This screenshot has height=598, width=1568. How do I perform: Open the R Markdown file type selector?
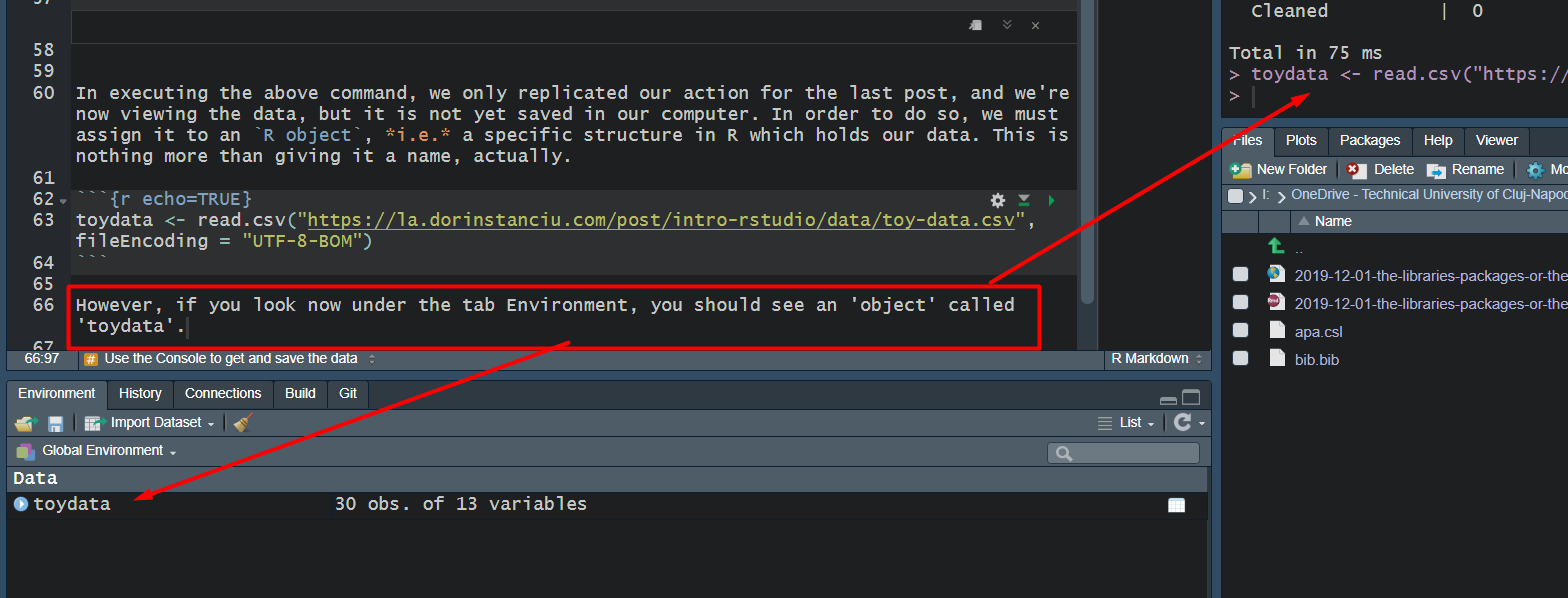click(x=1156, y=359)
